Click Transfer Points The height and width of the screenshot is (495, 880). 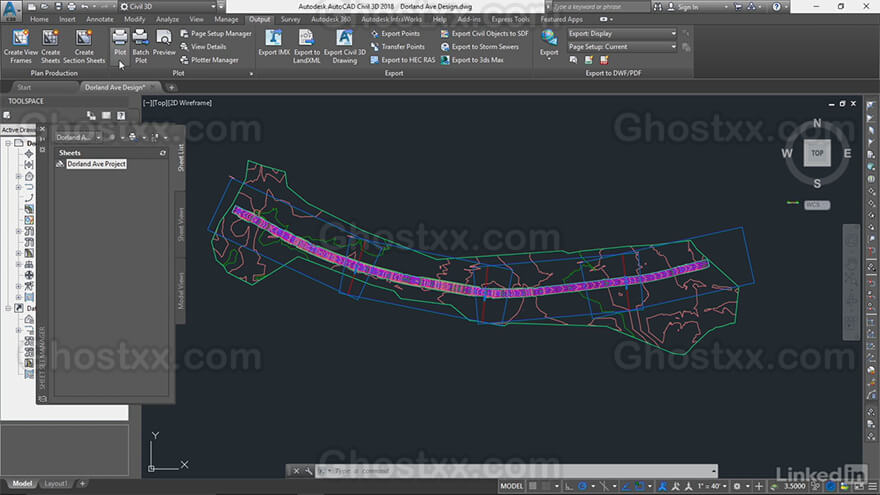(397, 47)
